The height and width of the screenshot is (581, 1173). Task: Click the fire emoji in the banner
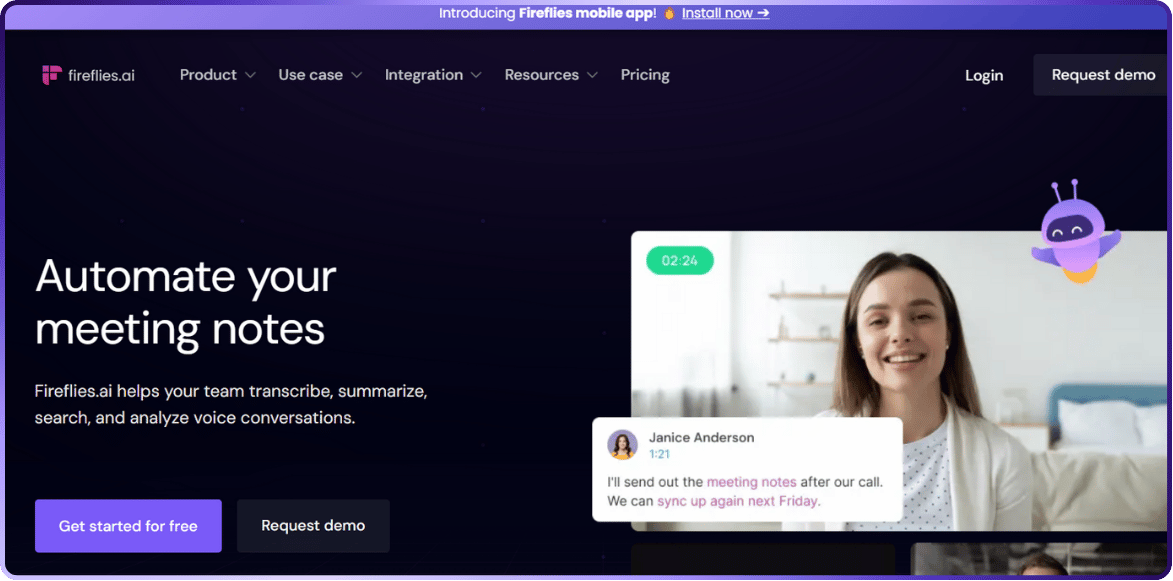(670, 13)
